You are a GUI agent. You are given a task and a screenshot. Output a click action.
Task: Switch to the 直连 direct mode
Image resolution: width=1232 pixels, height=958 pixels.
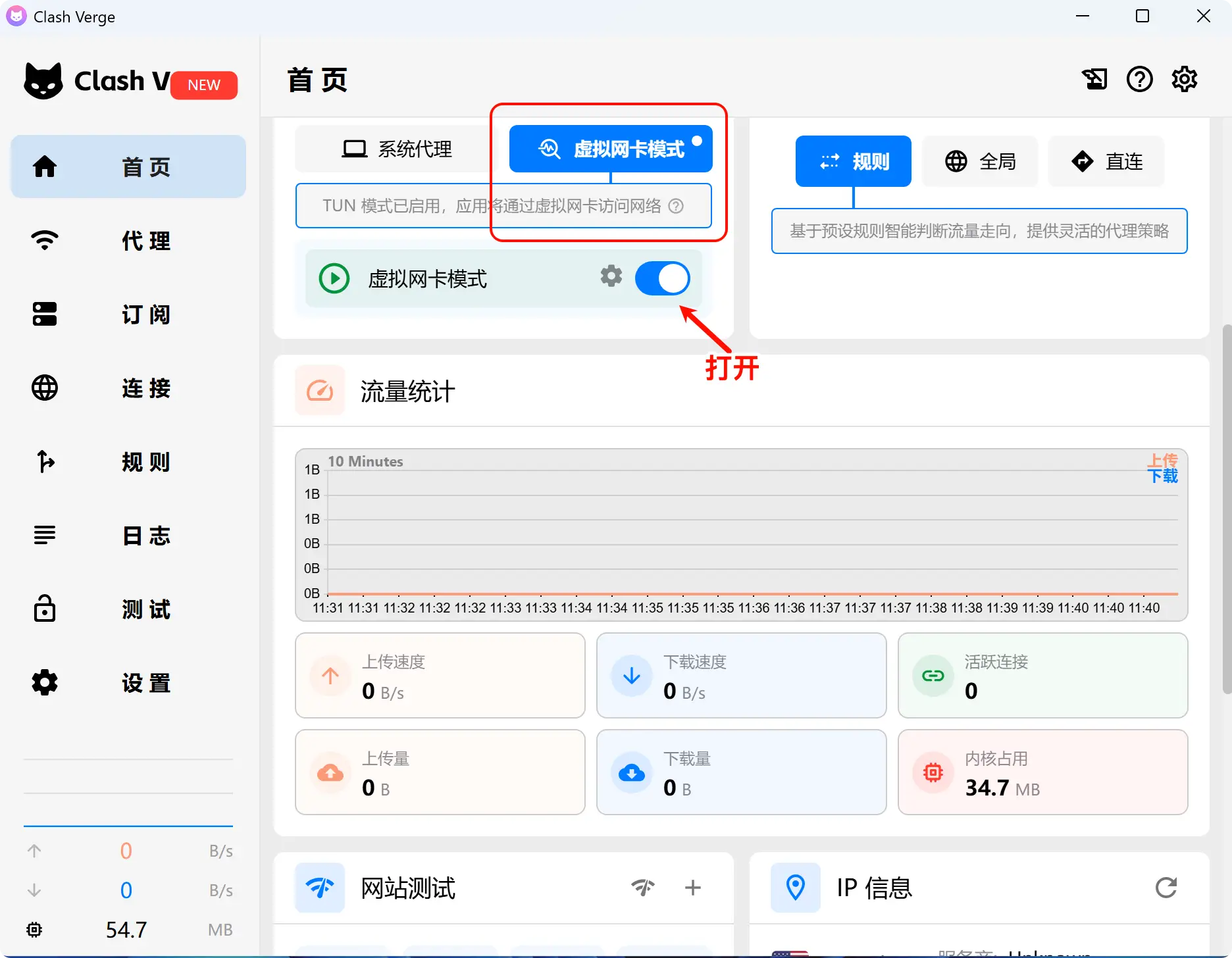pos(1106,161)
